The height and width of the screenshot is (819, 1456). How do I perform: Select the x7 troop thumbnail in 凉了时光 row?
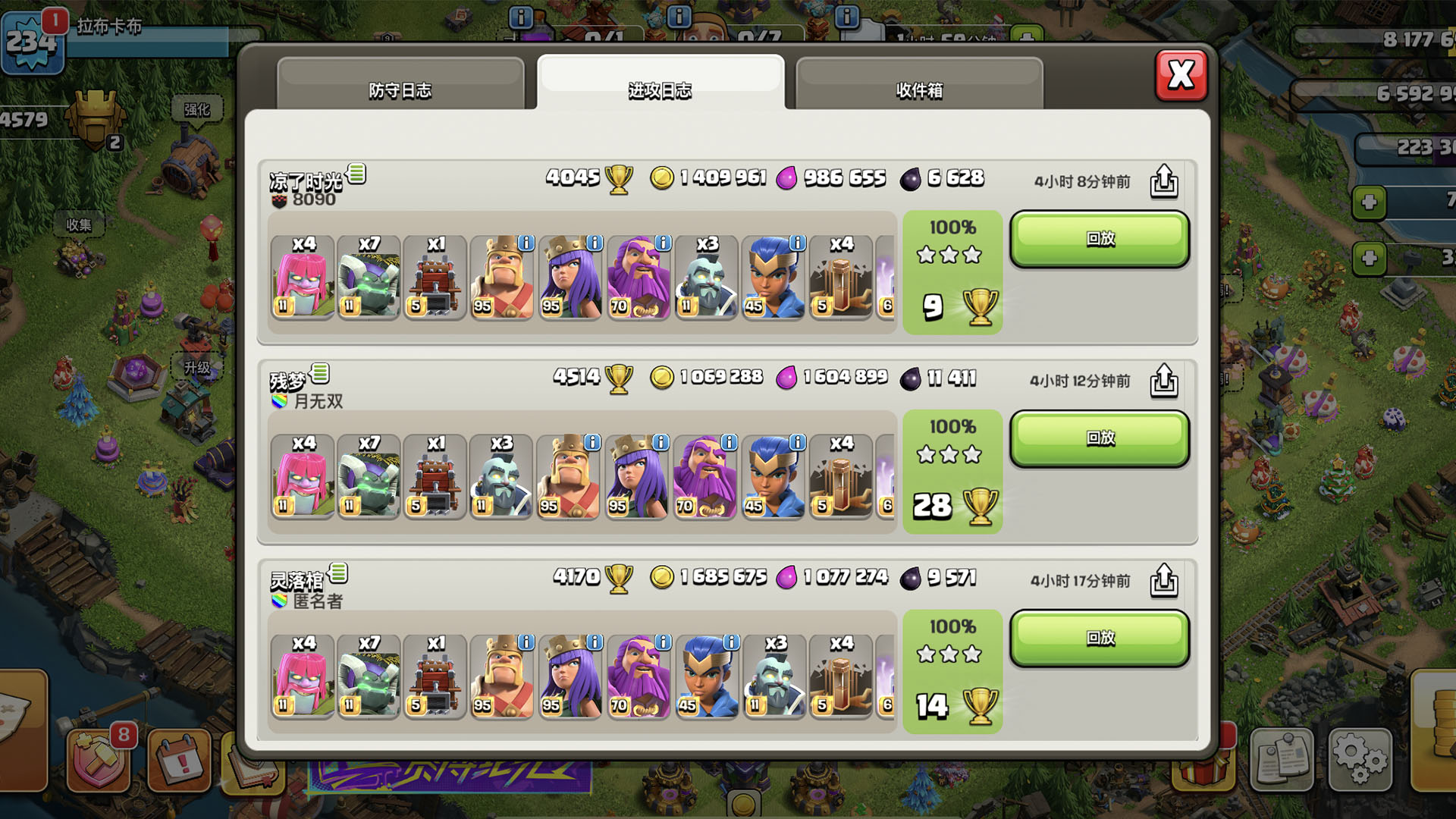369,277
